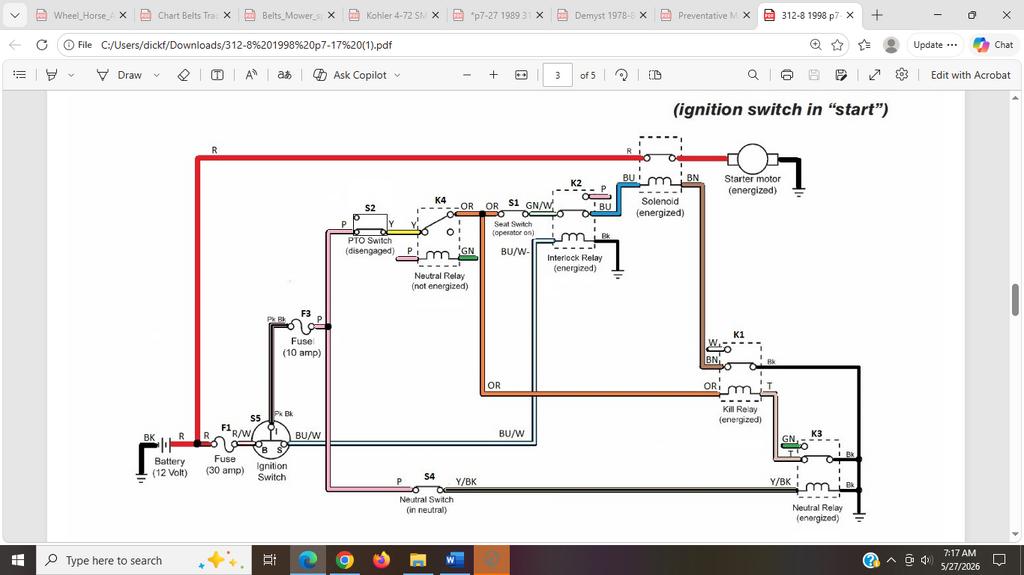Rotate the PDF page
1024x575 pixels.
click(x=622, y=75)
